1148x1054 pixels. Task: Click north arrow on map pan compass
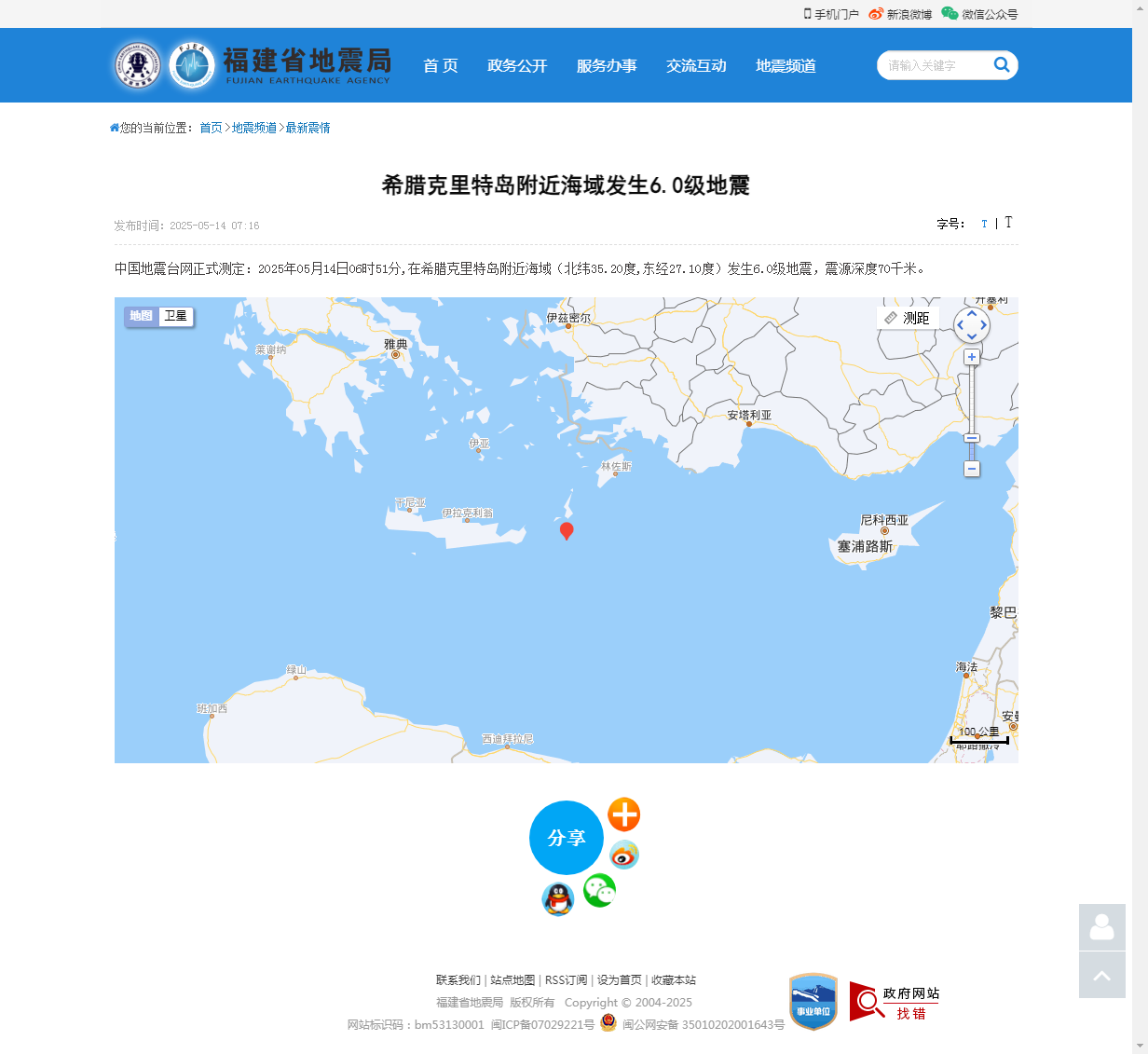[972, 312]
